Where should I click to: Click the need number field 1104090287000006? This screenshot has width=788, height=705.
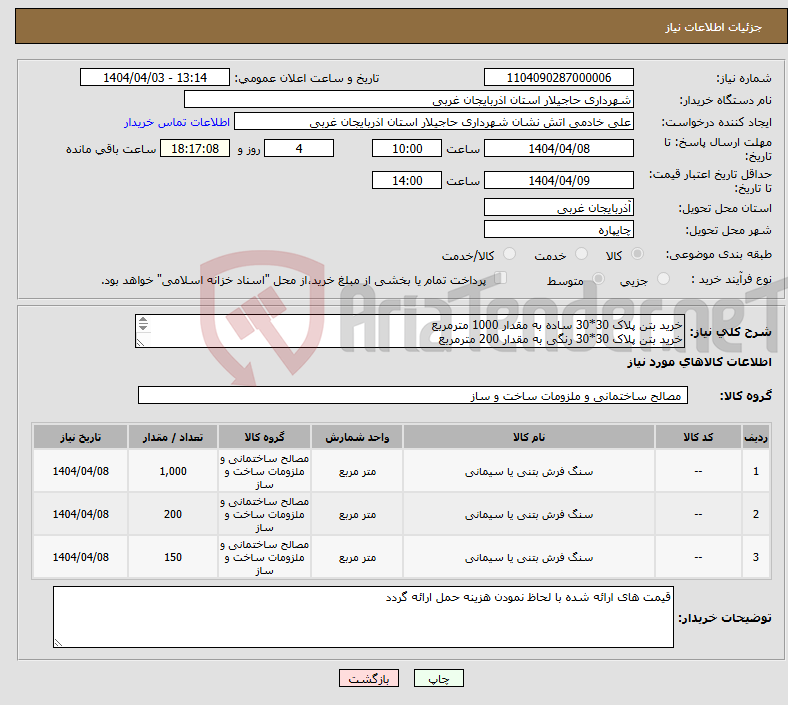point(558,78)
